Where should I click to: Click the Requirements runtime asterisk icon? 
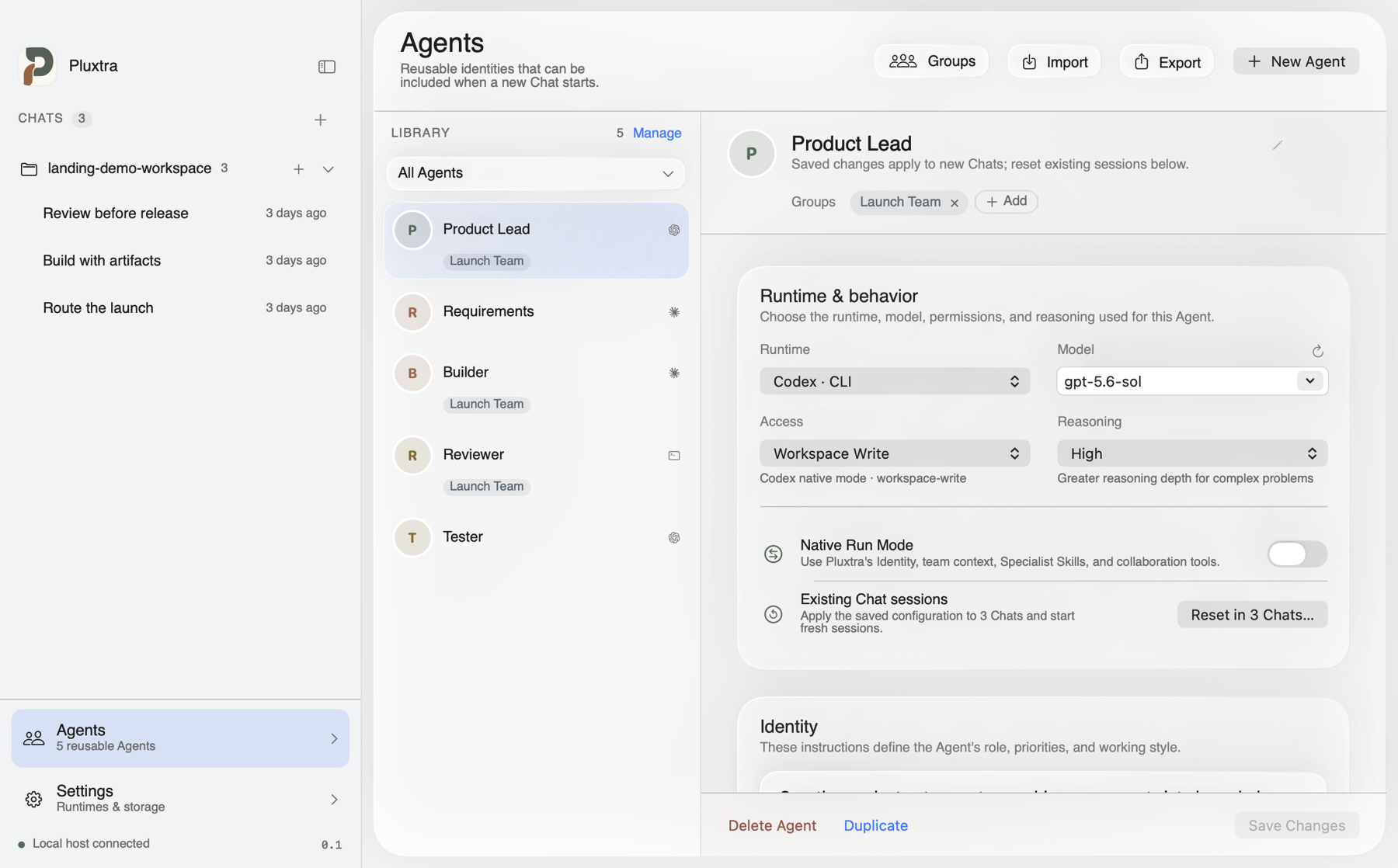pos(674,312)
